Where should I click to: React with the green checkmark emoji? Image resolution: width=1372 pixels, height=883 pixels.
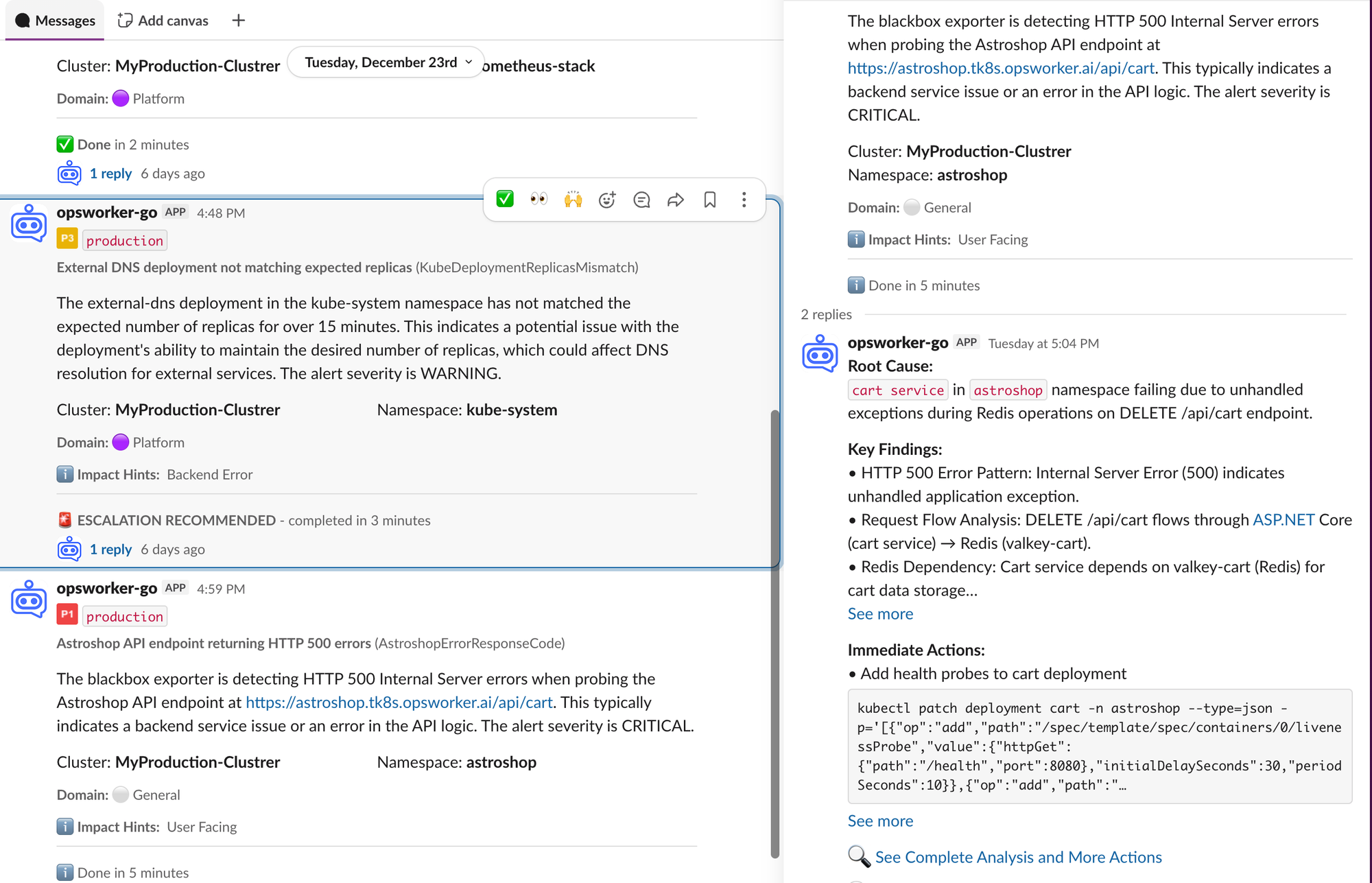click(505, 200)
